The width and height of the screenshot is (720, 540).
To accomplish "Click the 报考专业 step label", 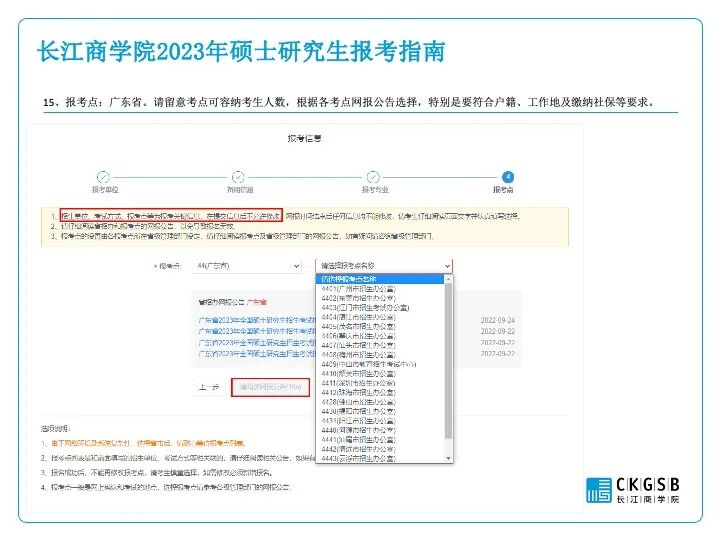I will 375,190.
